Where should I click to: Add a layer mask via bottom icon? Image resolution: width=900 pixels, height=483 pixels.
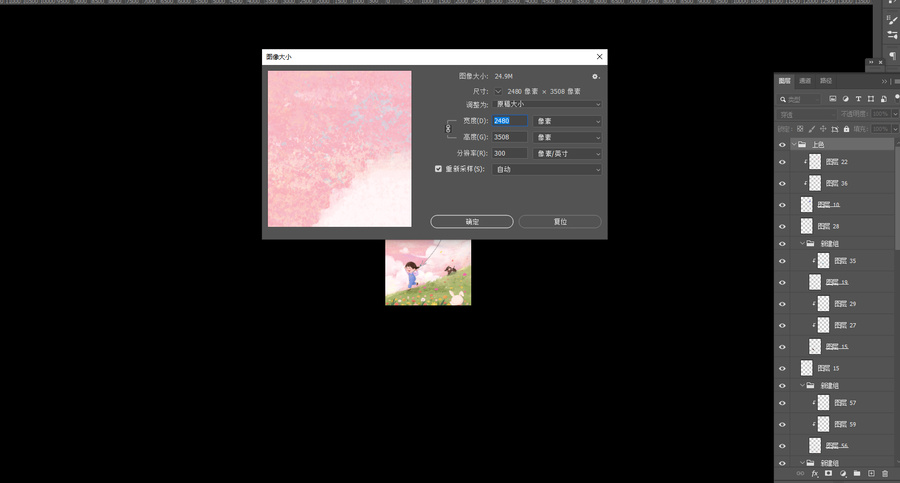point(828,474)
